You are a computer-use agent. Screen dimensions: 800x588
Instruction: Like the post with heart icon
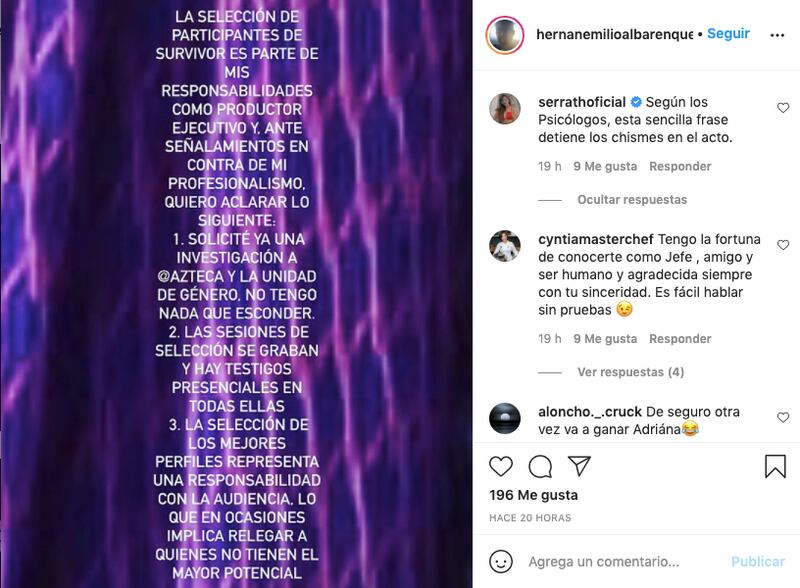point(501,466)
